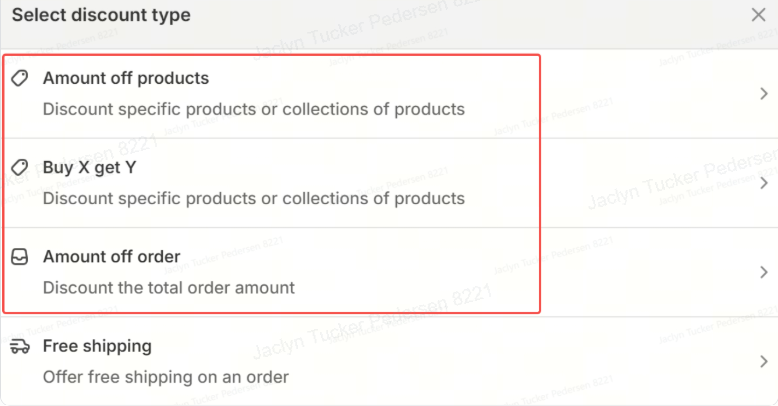Viewport: 778px width, 406px height.
Task: Select the Free shipping title
Action: 97,346
